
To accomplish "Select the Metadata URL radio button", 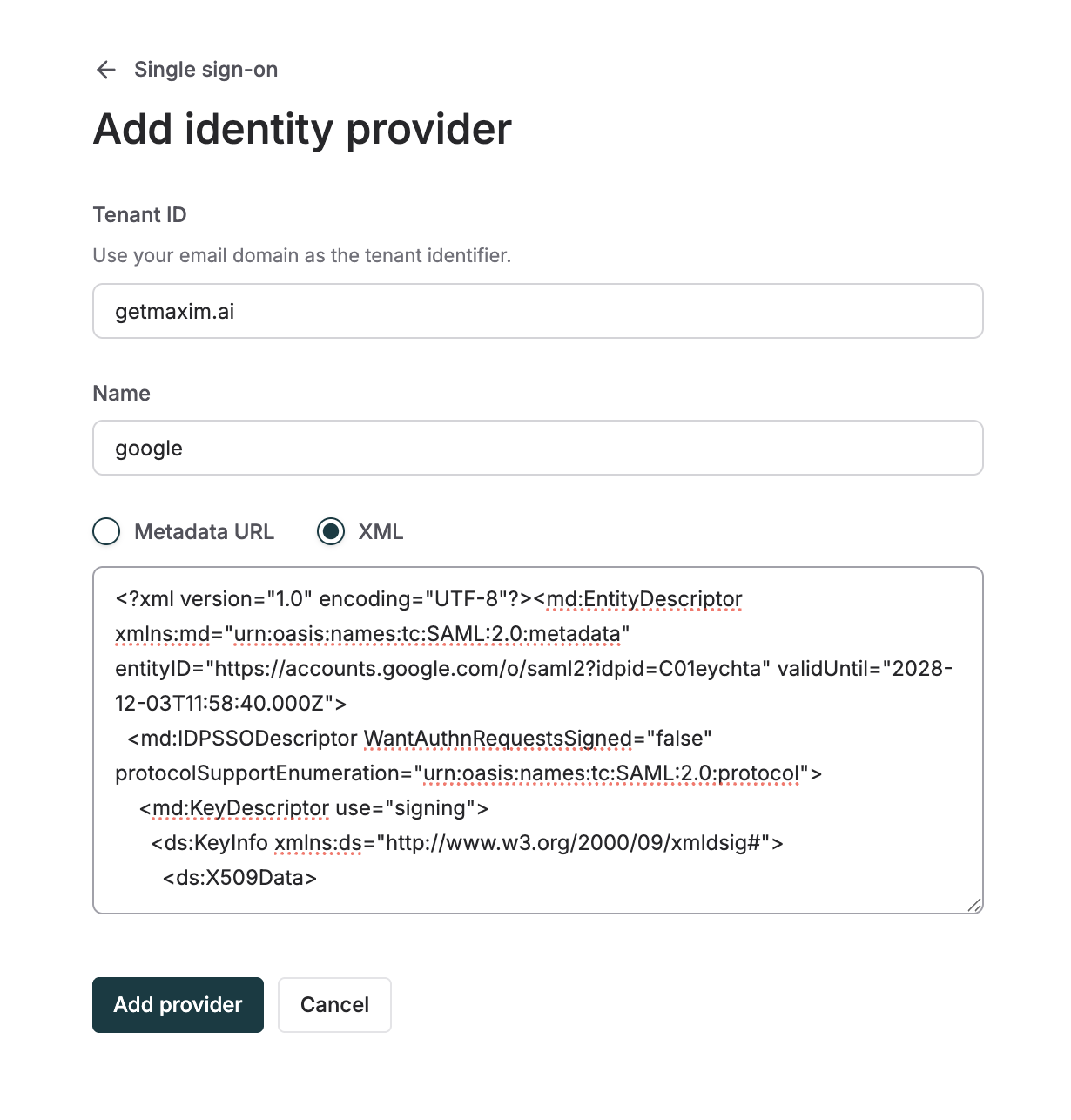I will [x=105, y=531].
